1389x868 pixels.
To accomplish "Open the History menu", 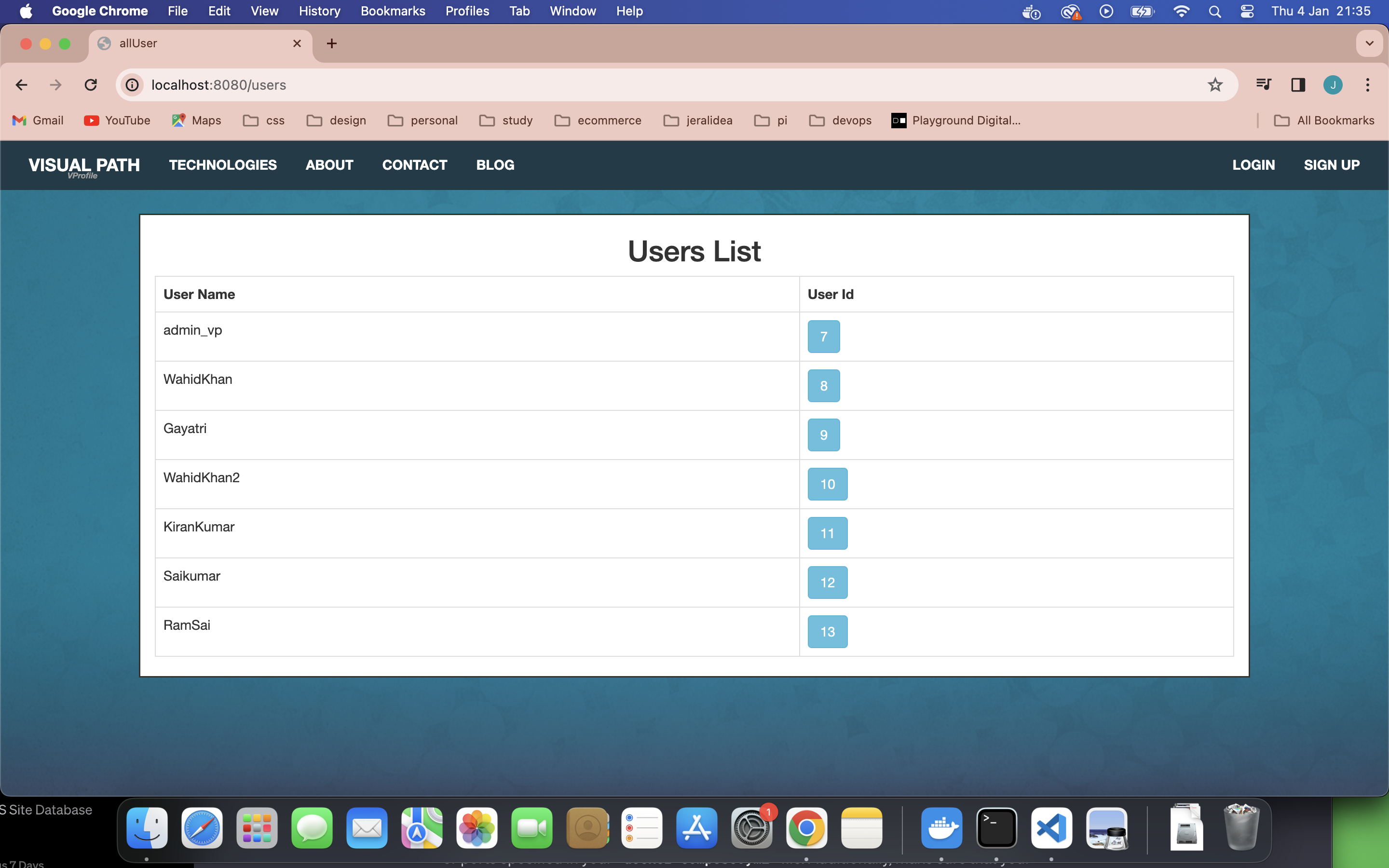I will [319, 12].
